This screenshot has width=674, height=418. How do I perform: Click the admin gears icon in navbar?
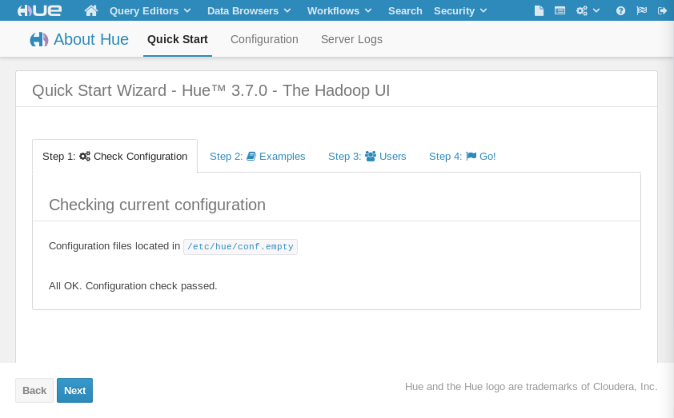[587, 11]
